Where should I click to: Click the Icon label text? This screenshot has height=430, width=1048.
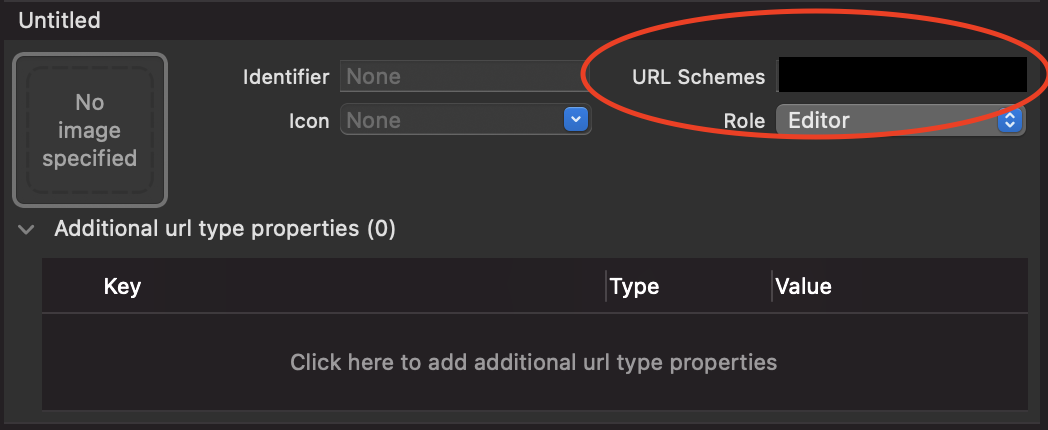point(309,121)
